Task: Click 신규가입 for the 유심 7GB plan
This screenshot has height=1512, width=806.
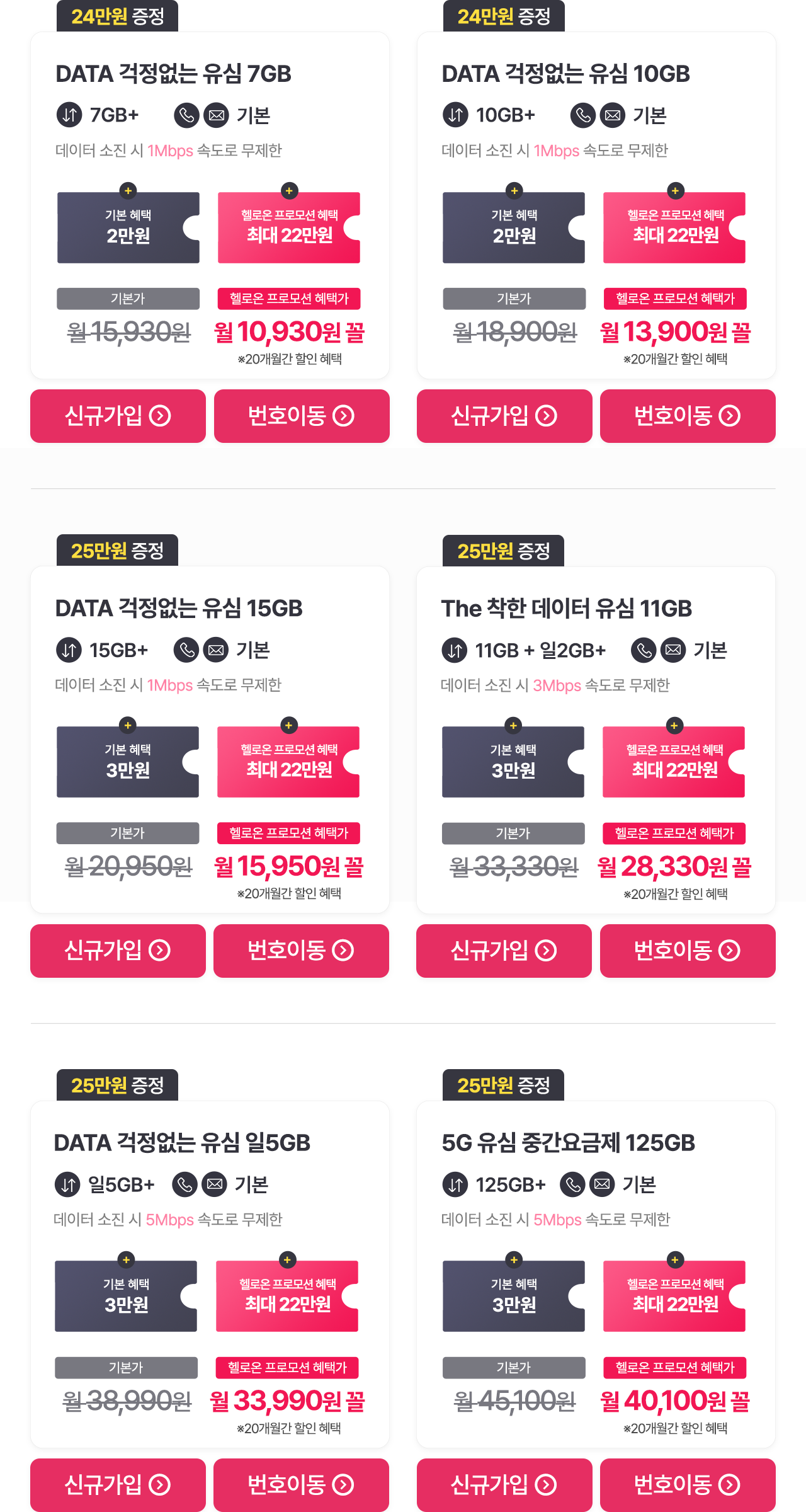Action: coord(118,416)
